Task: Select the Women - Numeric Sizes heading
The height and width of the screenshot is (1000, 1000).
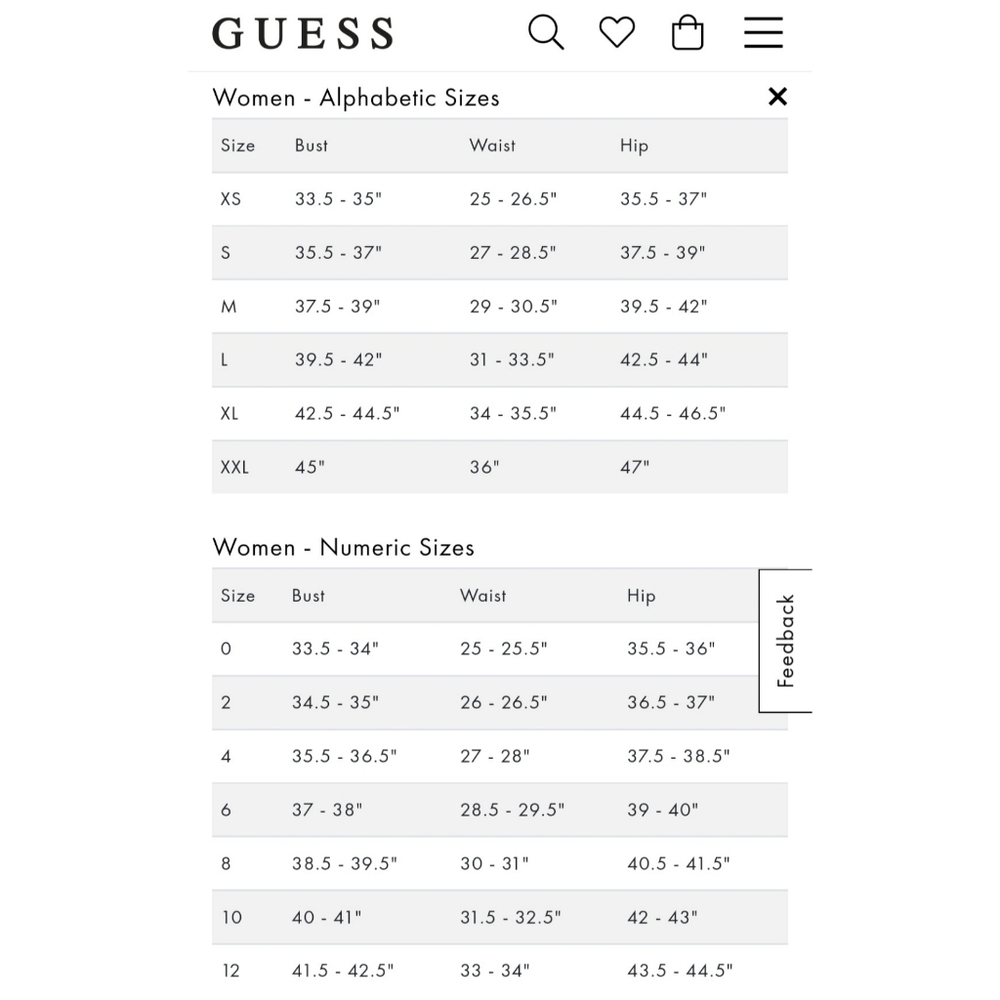Action: (x=344, y=548)
